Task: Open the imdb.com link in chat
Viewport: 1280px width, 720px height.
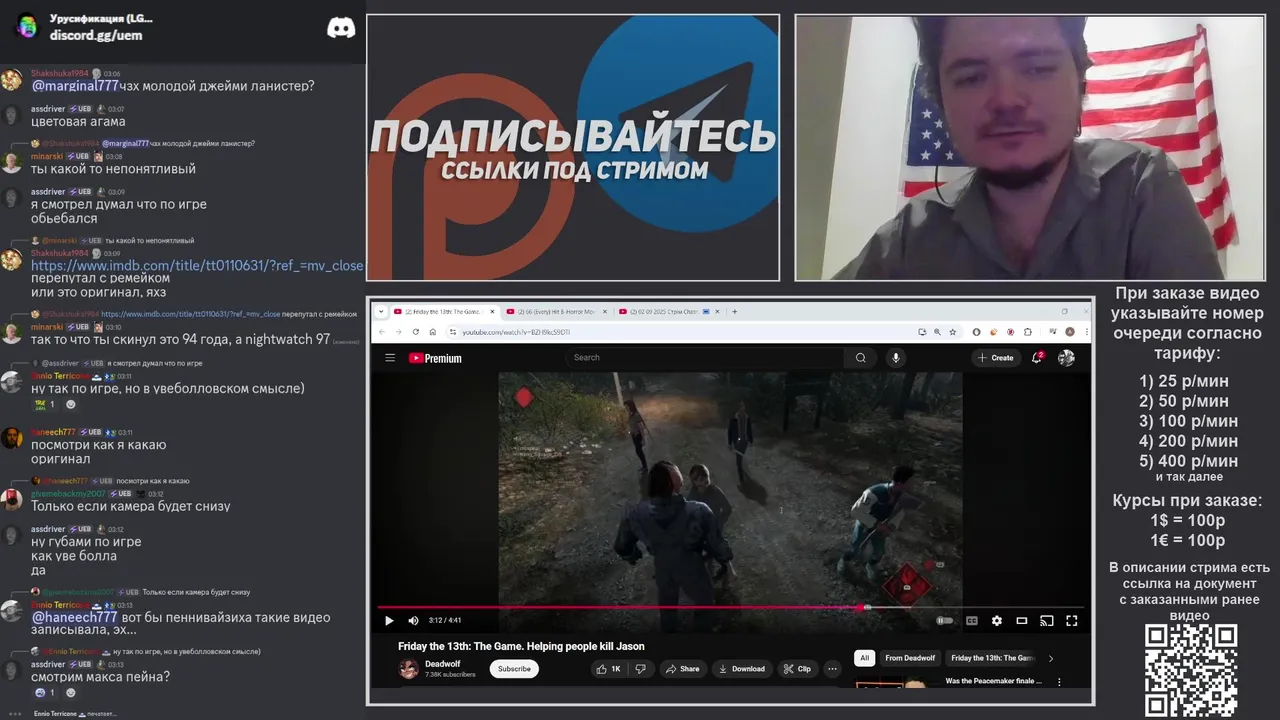Action: tap(197, 266)
